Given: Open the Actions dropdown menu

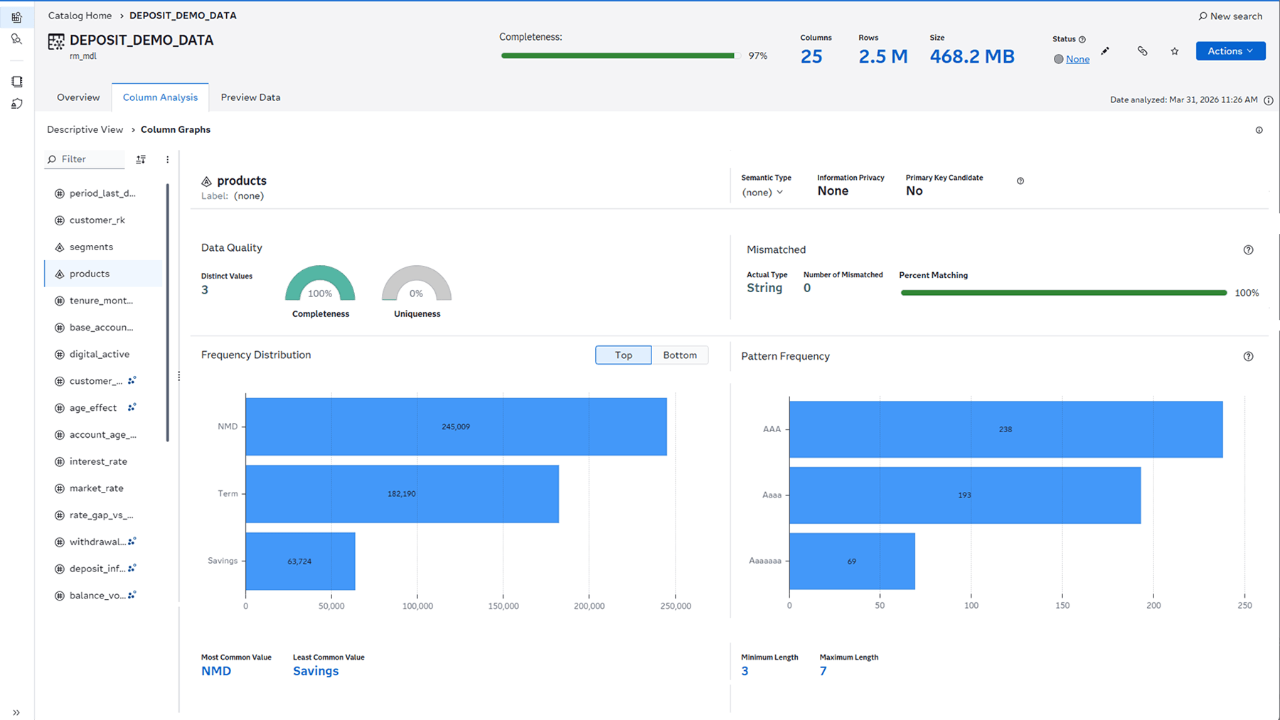Looking at the screenshot, I should click(x=1230, y=50).
